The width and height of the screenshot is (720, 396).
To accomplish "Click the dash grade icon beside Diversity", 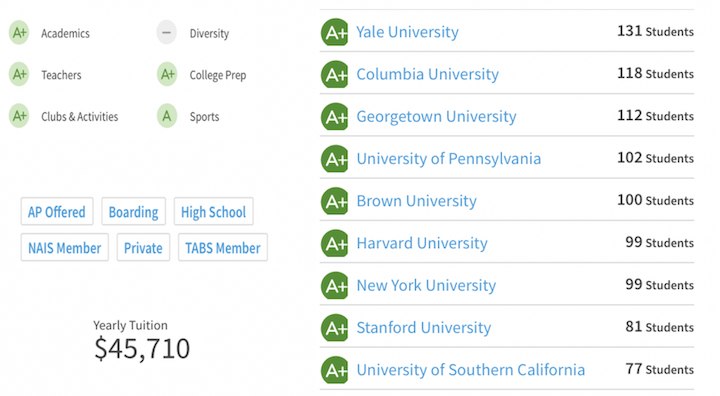I will tap(167, 33).
